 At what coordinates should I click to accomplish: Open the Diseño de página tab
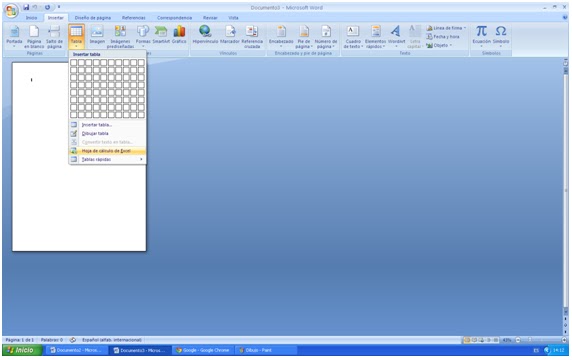coord(93,18)
